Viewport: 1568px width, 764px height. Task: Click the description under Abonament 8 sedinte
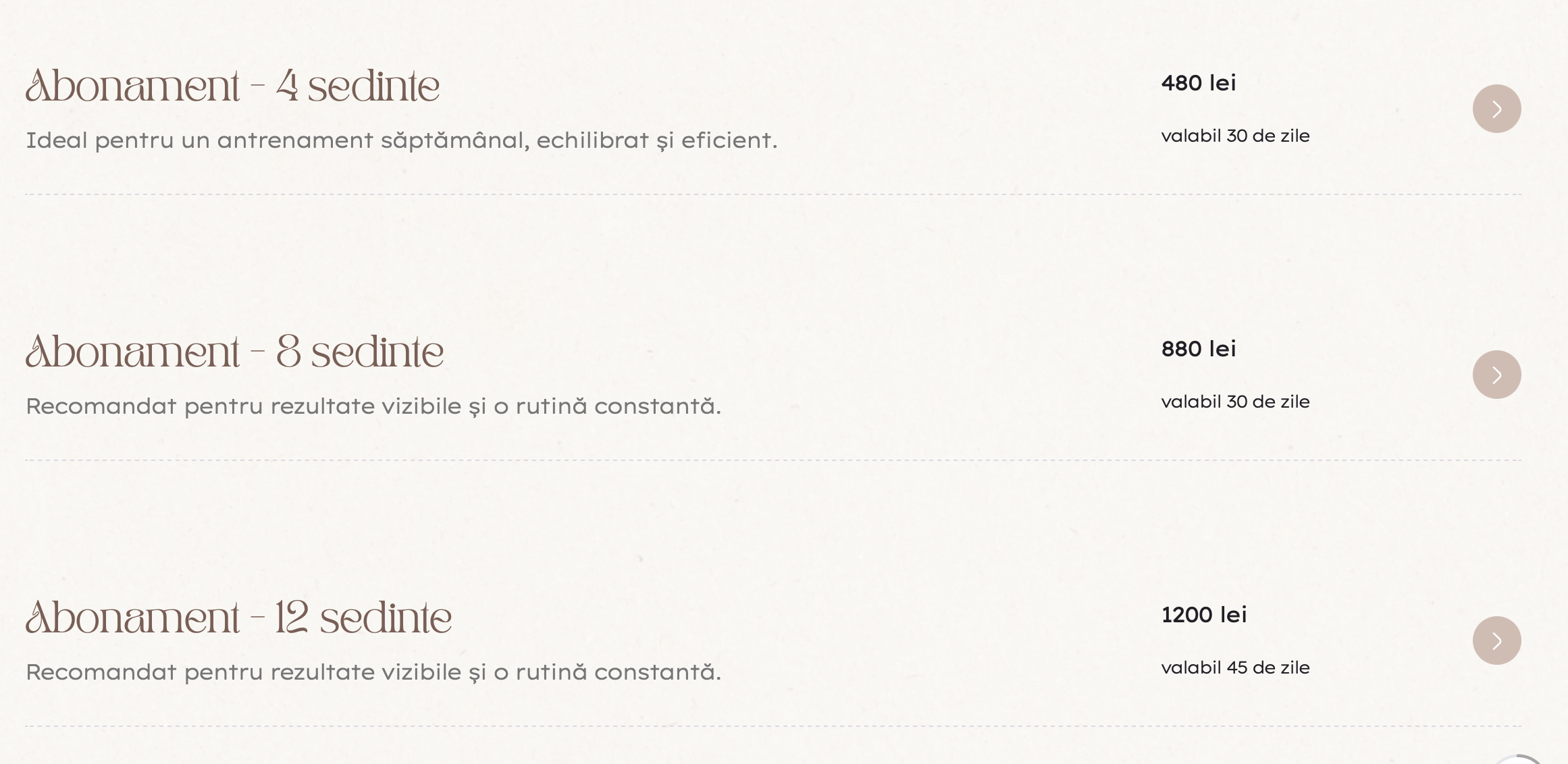tap(373, 406)
